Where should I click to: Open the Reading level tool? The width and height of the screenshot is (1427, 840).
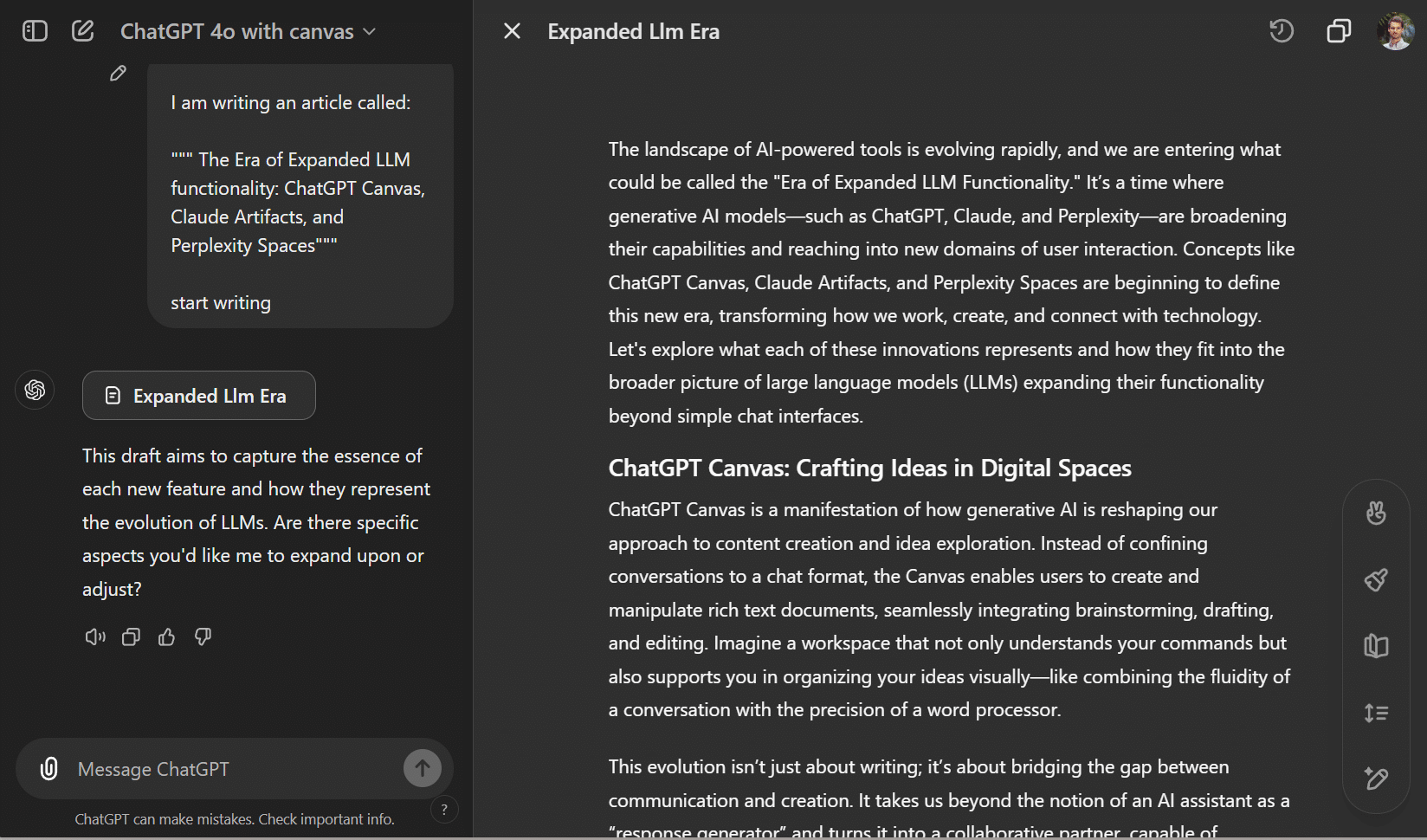coord(1376,646)
